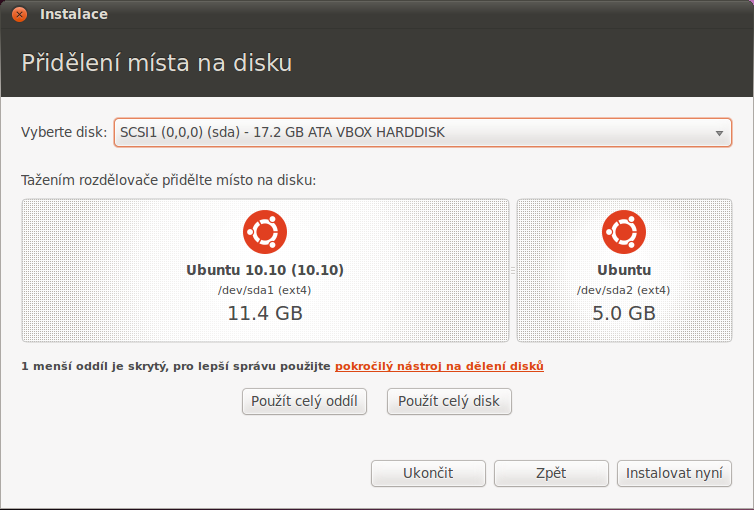Viewport: 754px width, 510px height.
Task: Click the Přidělení místa na disku heading
Action: (157, 63)
